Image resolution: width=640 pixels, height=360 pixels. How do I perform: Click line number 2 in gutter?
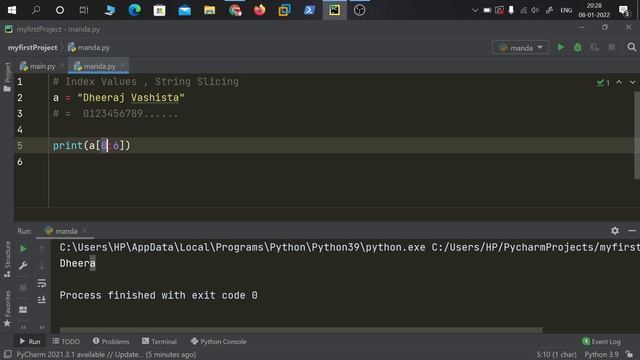pyautogui.click(x=20, y=98)
